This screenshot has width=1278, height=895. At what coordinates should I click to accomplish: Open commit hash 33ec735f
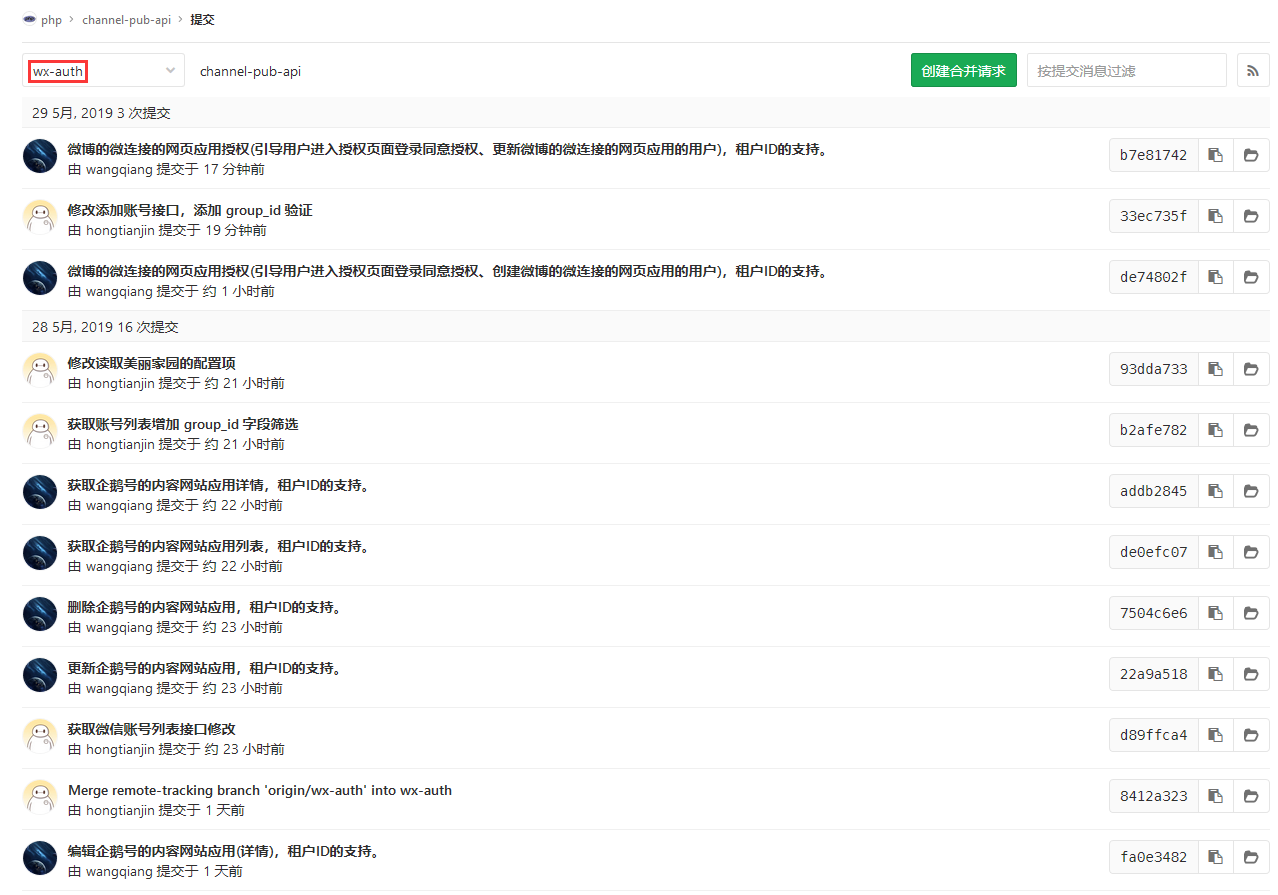1153,216
